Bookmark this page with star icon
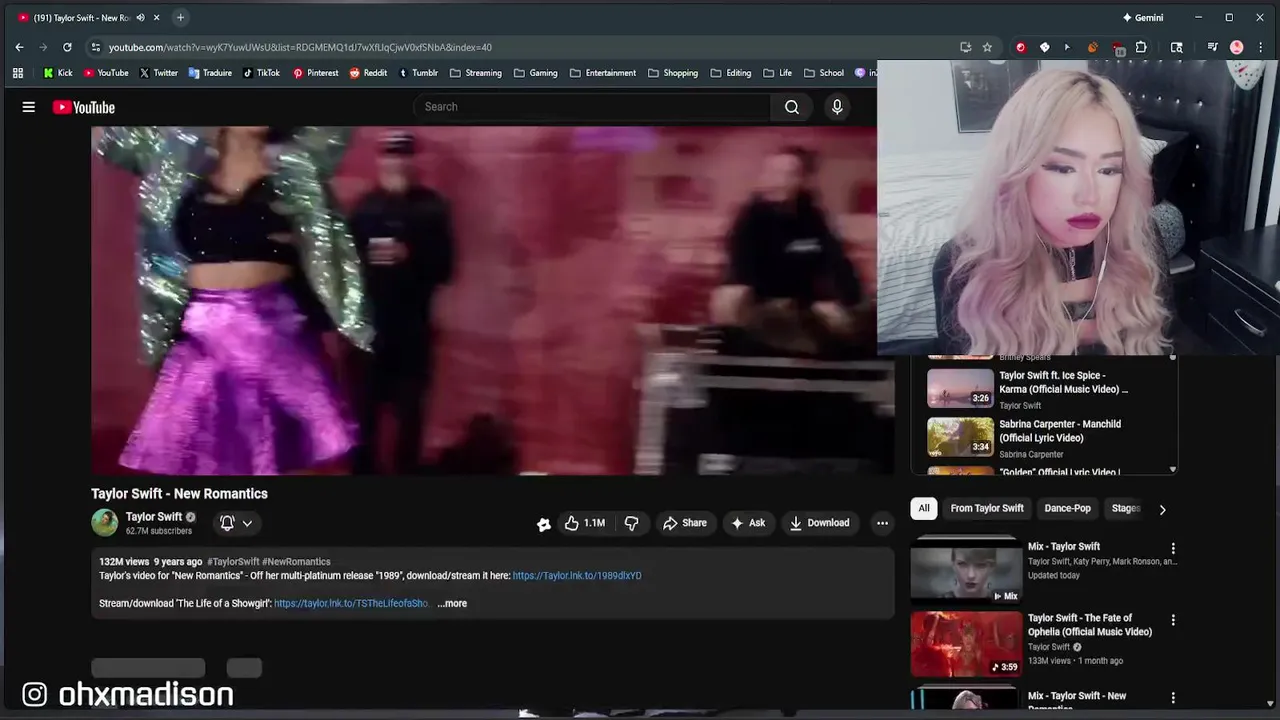 click(987, 47)
